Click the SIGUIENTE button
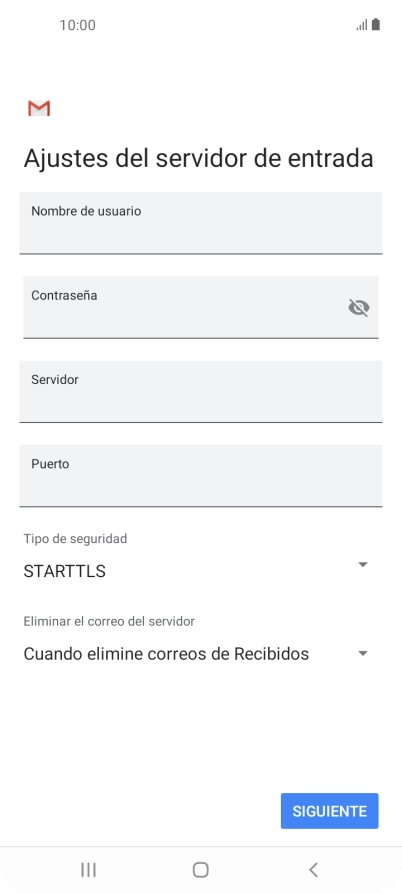The image size is (402, 893). click(x=330, y=811)
